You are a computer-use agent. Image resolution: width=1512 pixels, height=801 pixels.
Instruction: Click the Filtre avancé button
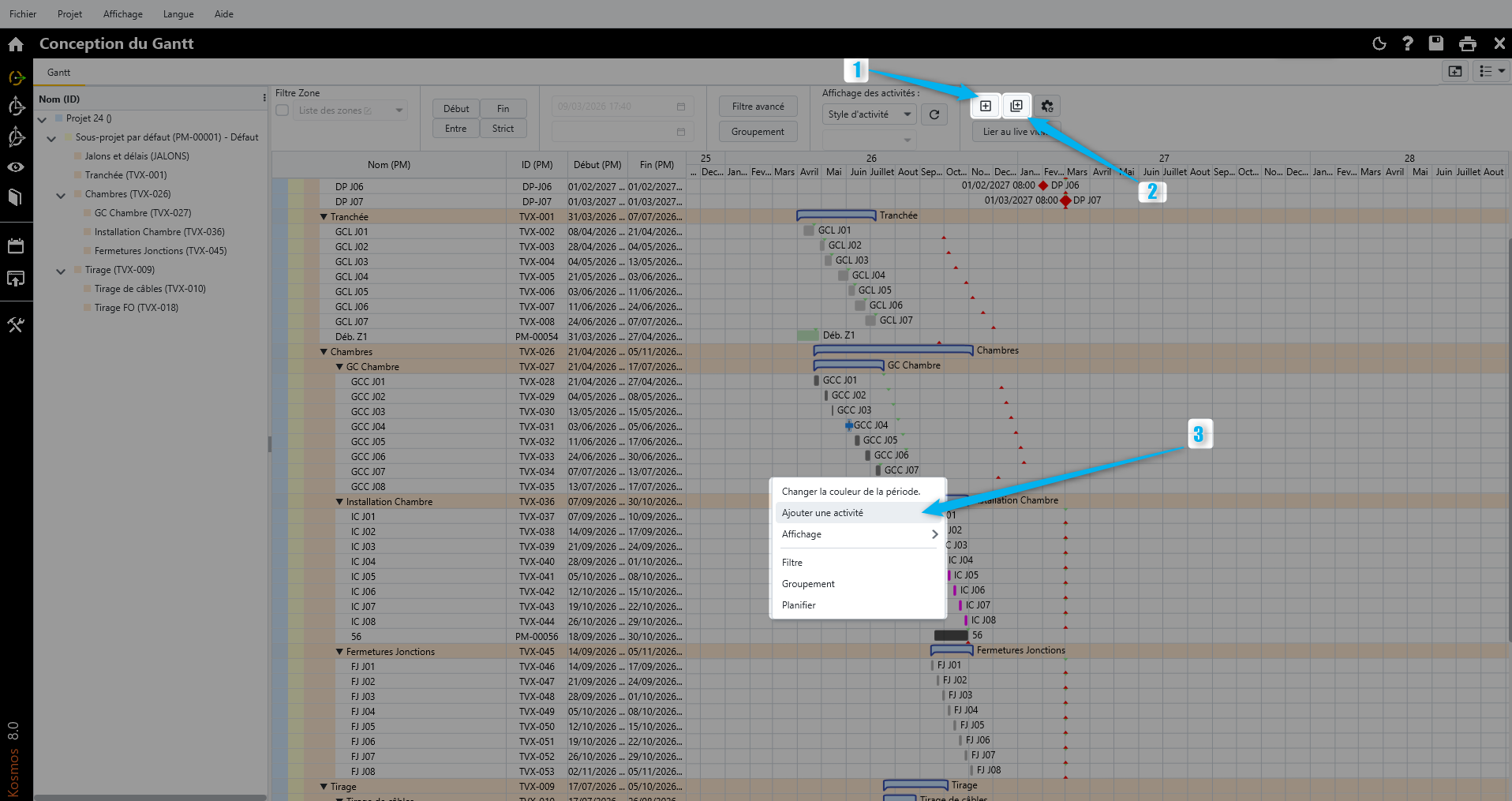758,107
